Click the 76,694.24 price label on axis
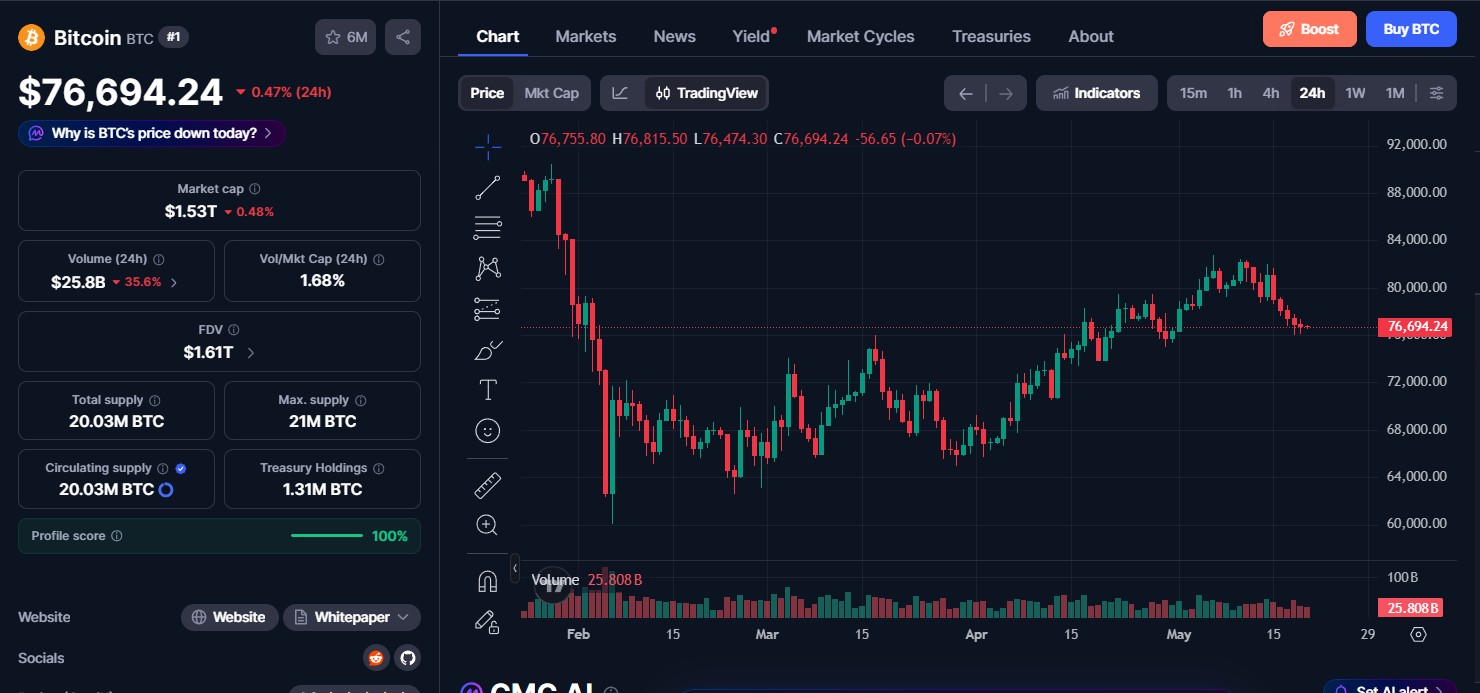The width and height of the screenshot is (1480, 693). coord(1414,326)
